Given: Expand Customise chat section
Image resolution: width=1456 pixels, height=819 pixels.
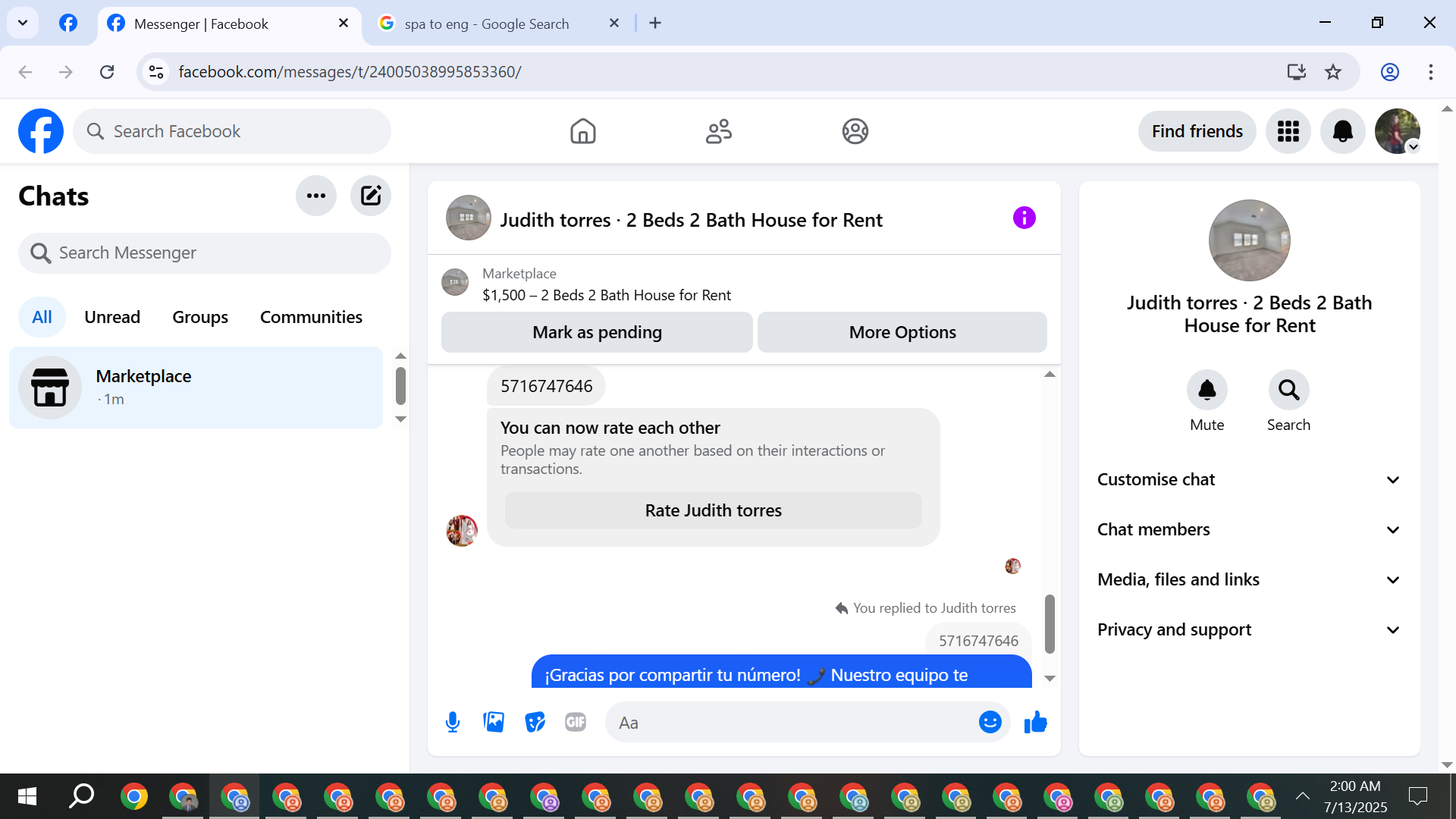Looking at the screenshot, I should [1249, 479].
